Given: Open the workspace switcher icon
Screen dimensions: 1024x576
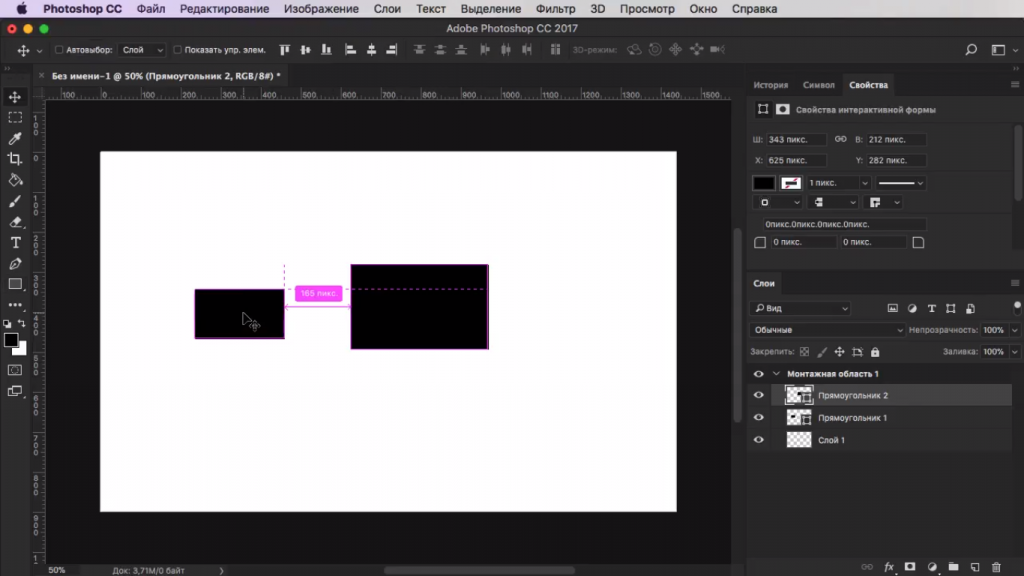Looking at the screenshot, I should click(999, 50).
